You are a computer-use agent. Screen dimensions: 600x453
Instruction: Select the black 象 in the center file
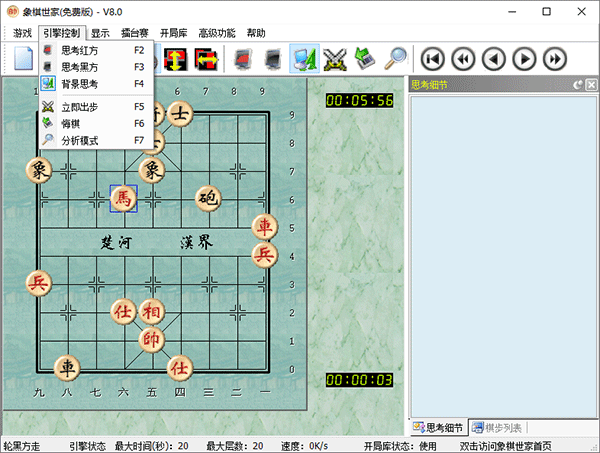(x=152, y=170)
